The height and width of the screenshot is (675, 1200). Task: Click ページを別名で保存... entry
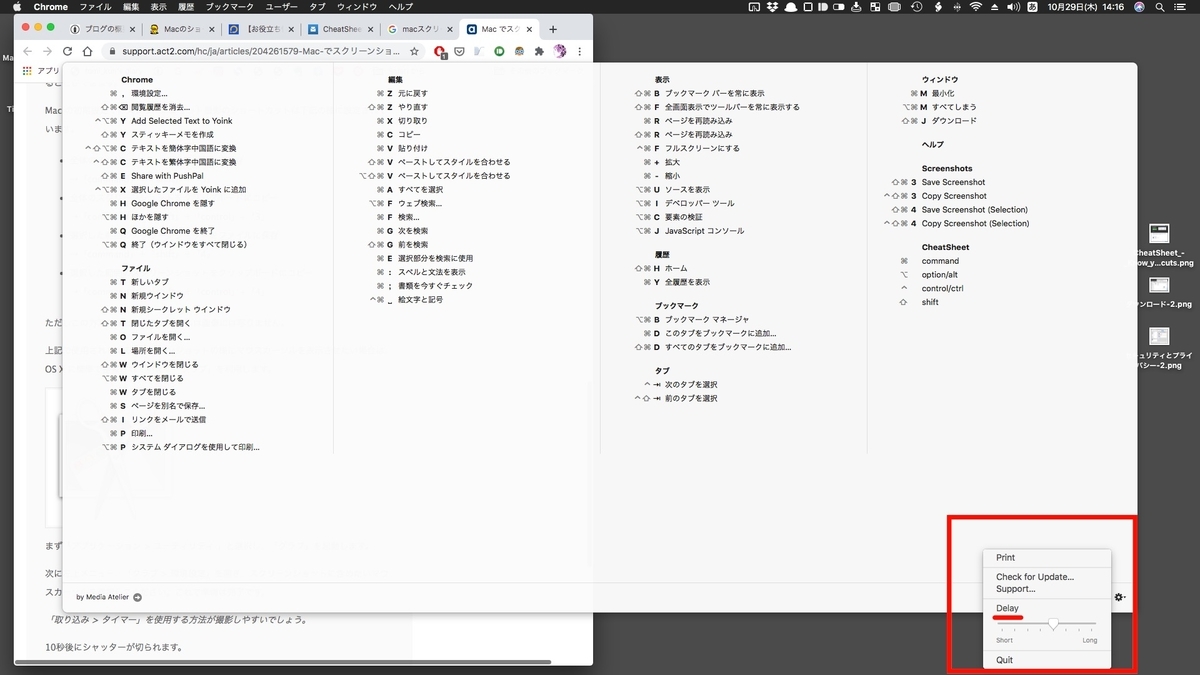click(167, 406)
